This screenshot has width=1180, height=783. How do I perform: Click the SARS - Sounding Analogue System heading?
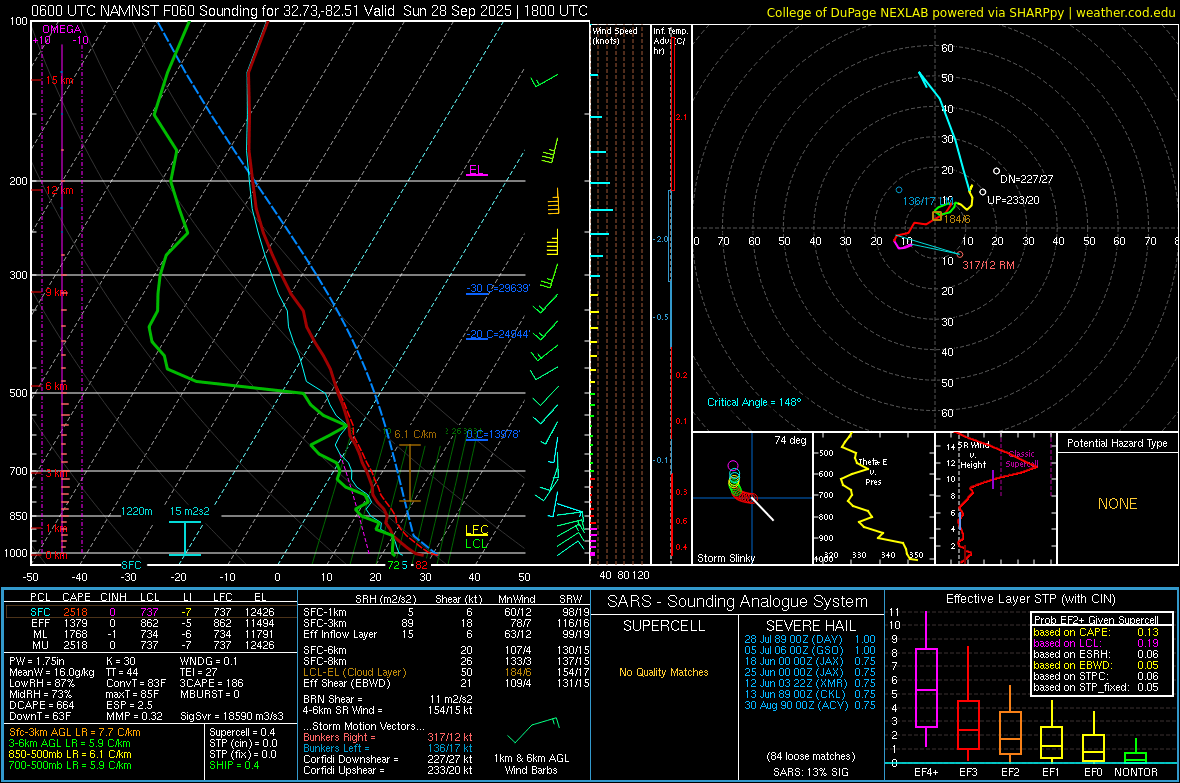737,602
